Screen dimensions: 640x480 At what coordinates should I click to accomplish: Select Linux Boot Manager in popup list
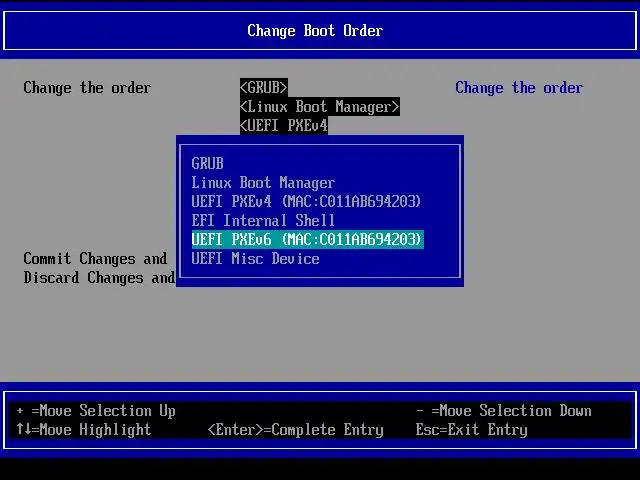click(263, 182)
